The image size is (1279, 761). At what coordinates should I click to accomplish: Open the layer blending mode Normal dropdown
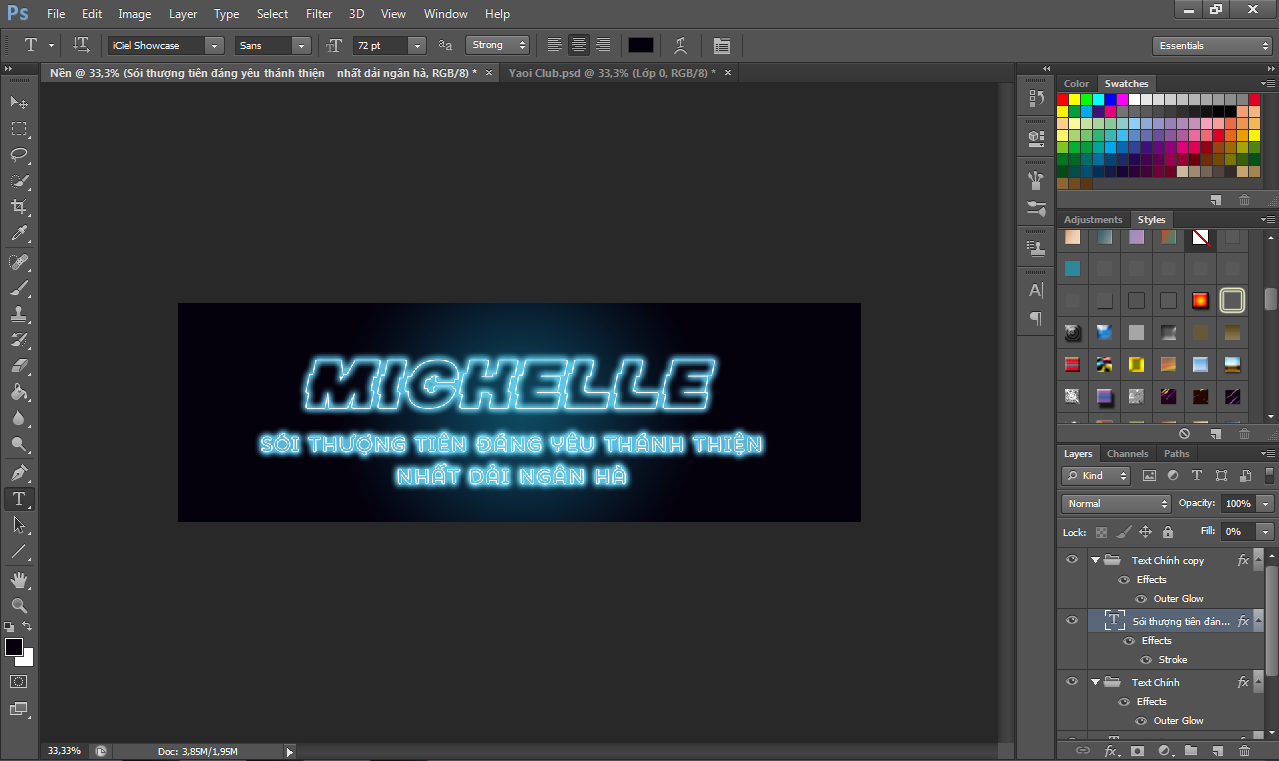tap(1115, 503)
